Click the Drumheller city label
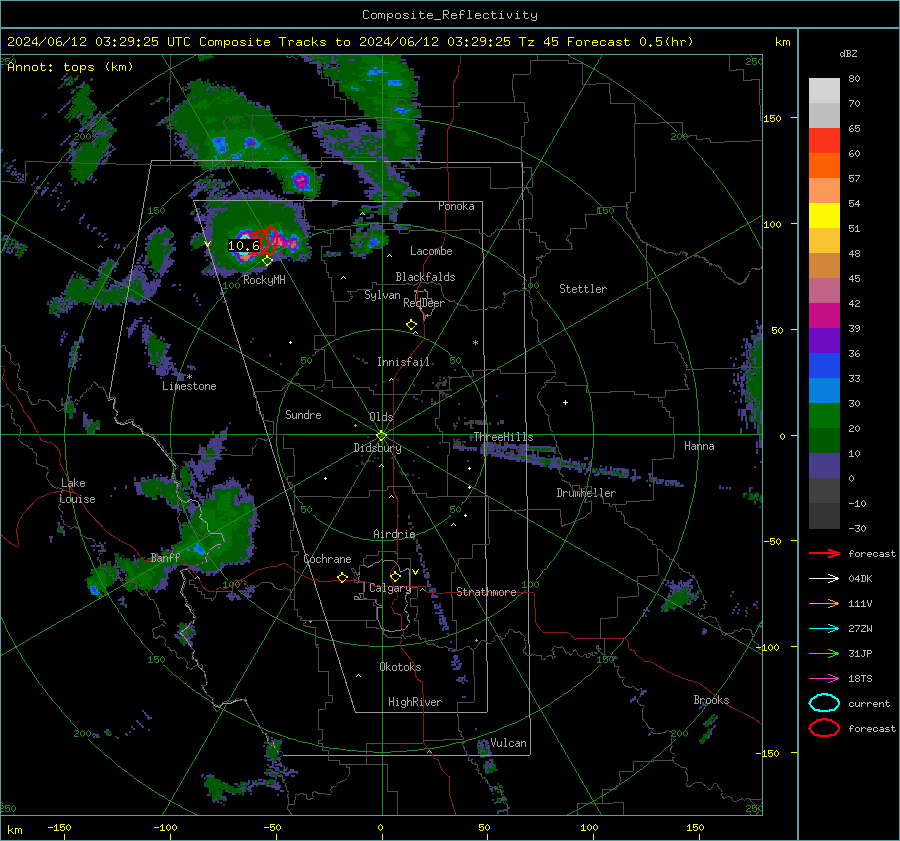The image size is (900, 841). (586, 493)
